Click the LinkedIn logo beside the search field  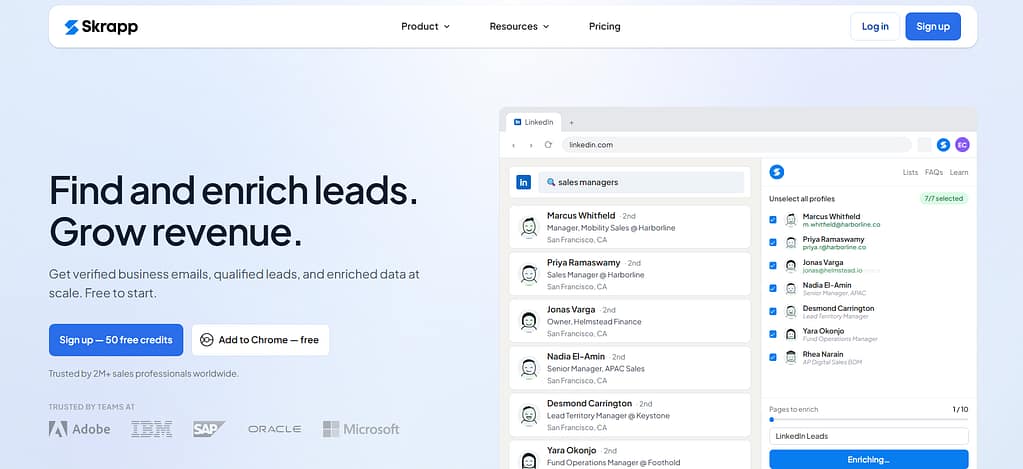tap(523, 183)
